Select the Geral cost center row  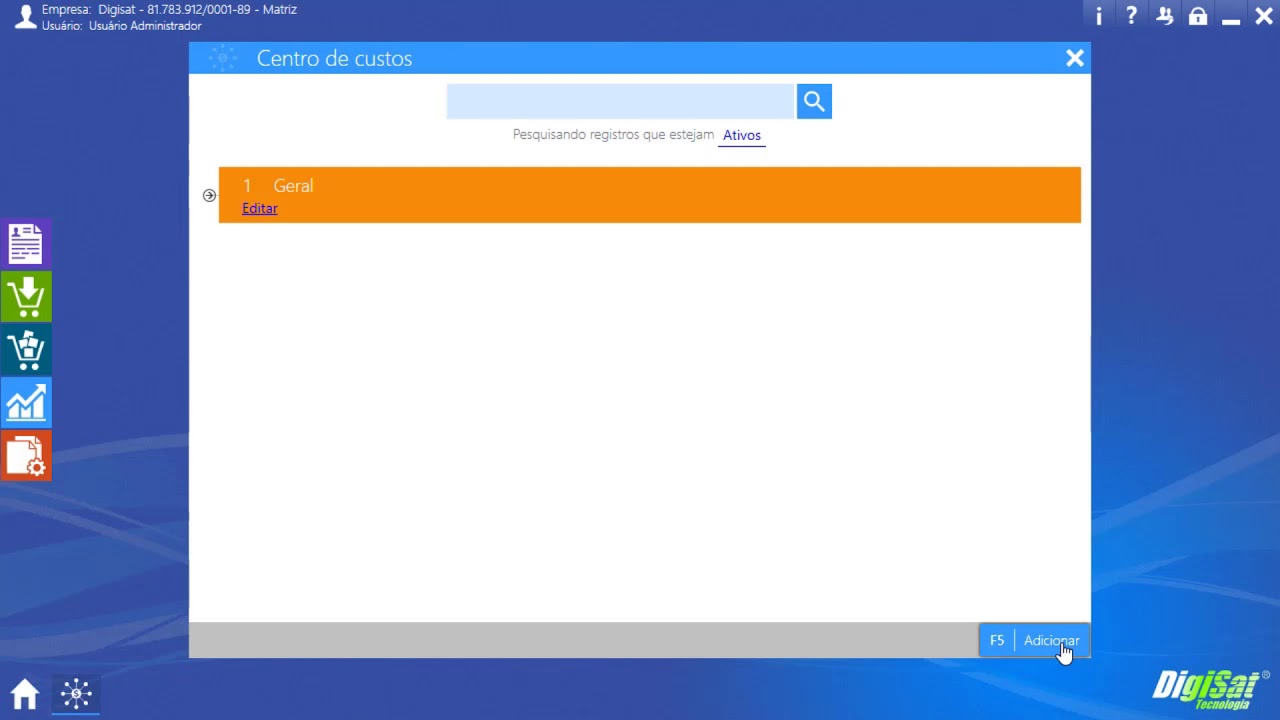(x=650, y=195)
